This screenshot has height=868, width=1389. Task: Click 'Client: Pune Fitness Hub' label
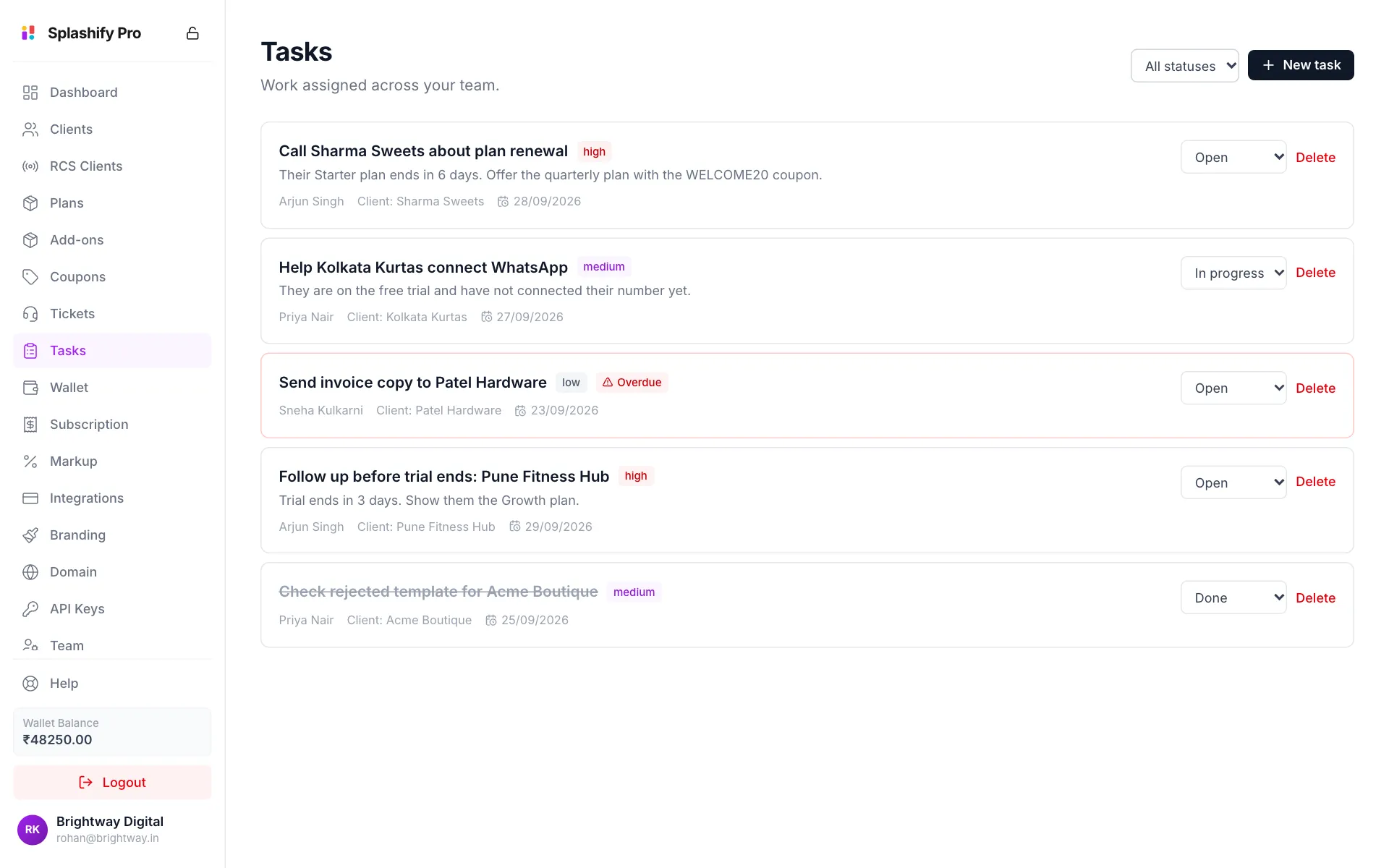pos(426,527)
